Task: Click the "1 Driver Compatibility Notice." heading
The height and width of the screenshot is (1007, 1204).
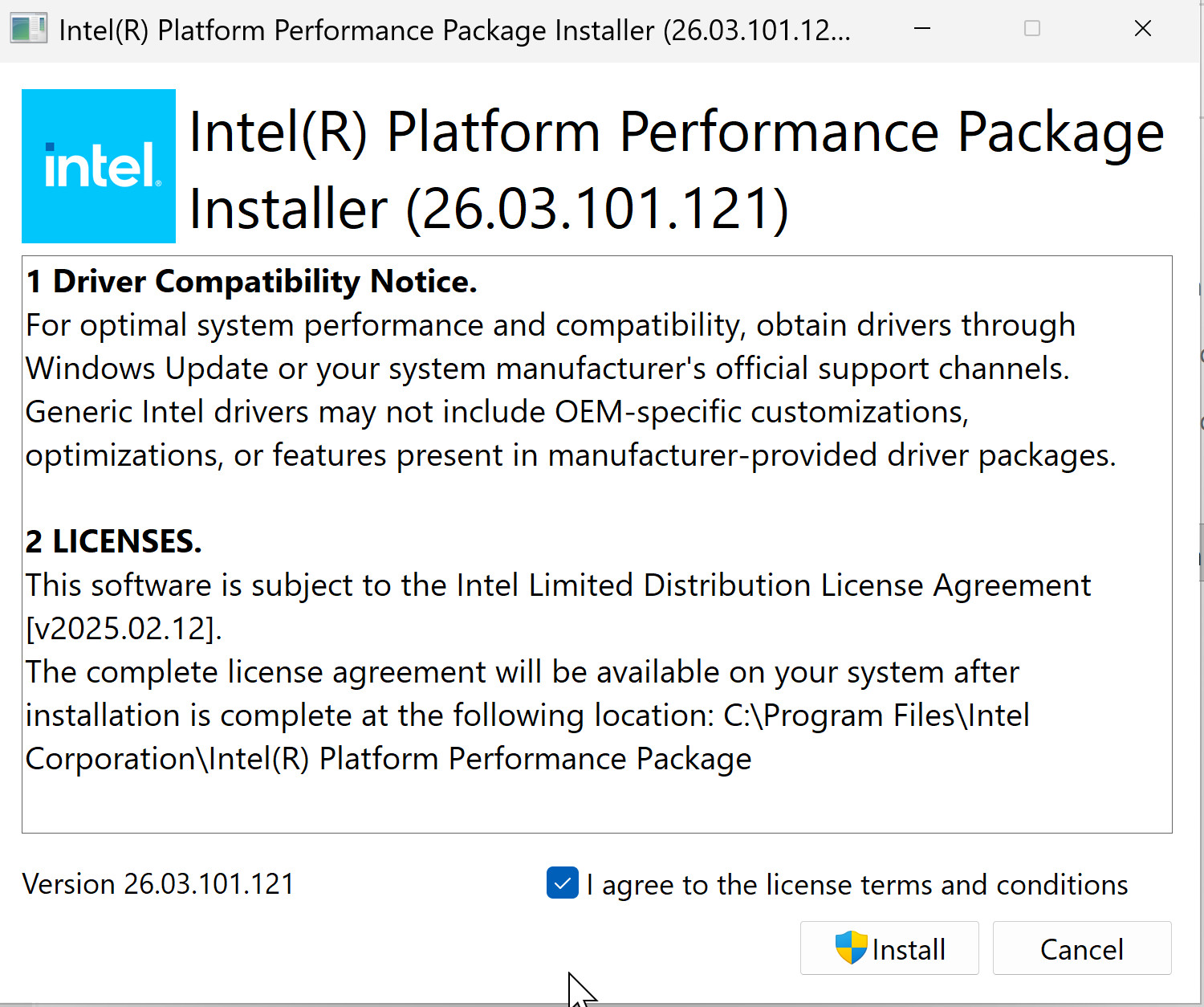Action: (x=251, y=282)
